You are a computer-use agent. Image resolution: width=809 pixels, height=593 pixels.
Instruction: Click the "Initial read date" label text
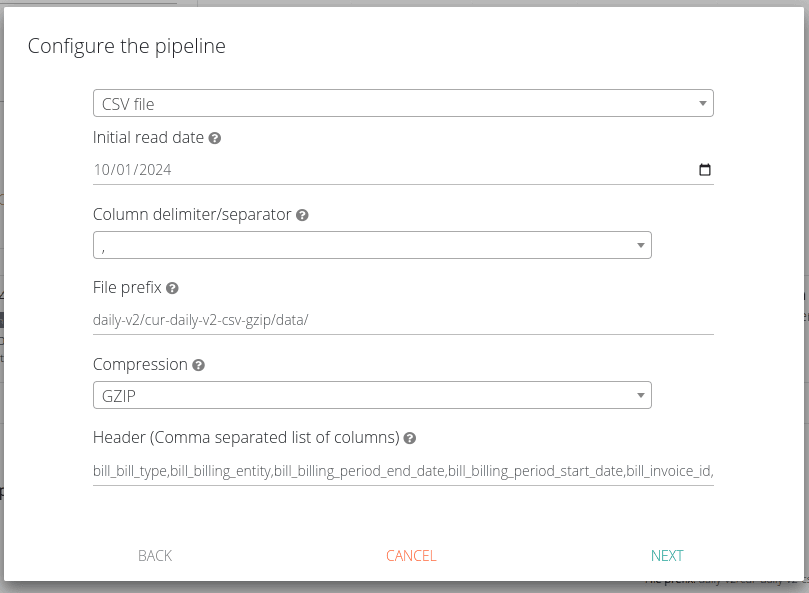point(148,138)
